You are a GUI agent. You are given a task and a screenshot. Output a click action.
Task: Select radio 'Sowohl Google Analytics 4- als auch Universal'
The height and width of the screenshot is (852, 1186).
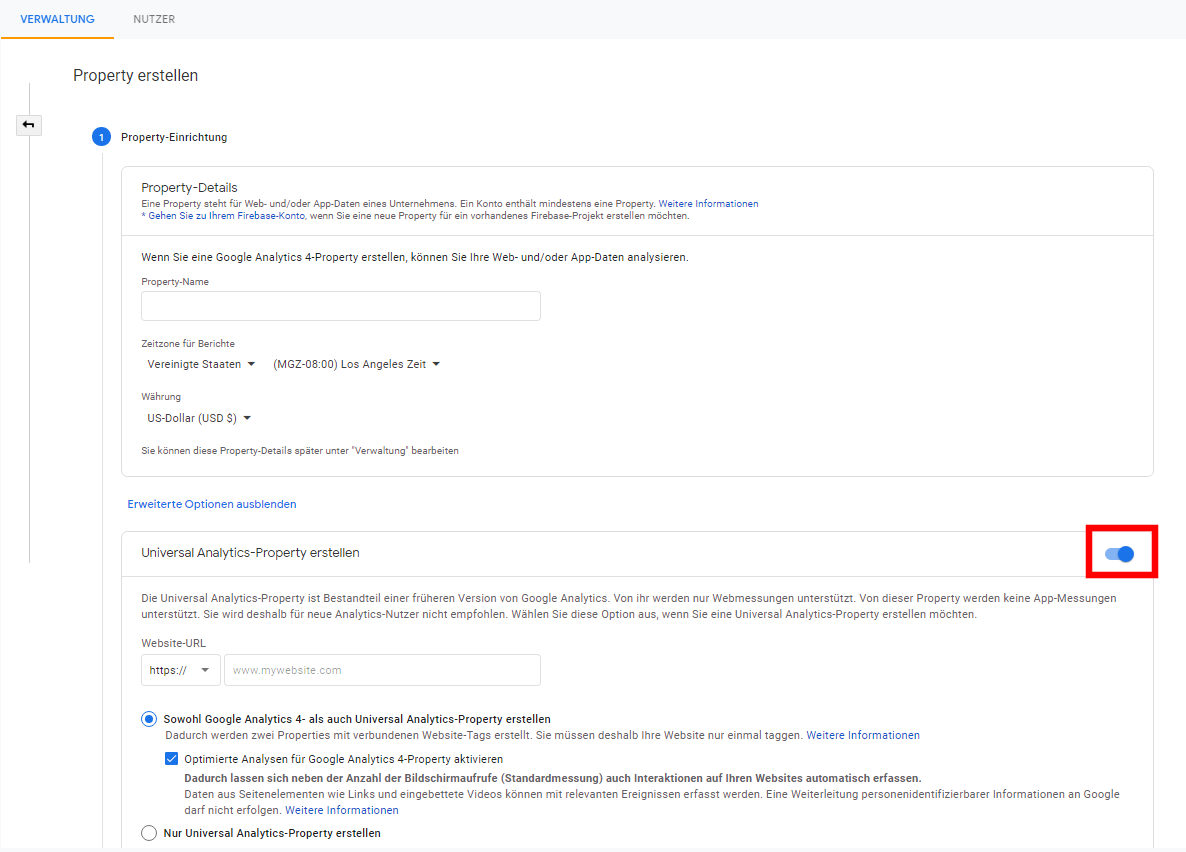tap(149, 719)
